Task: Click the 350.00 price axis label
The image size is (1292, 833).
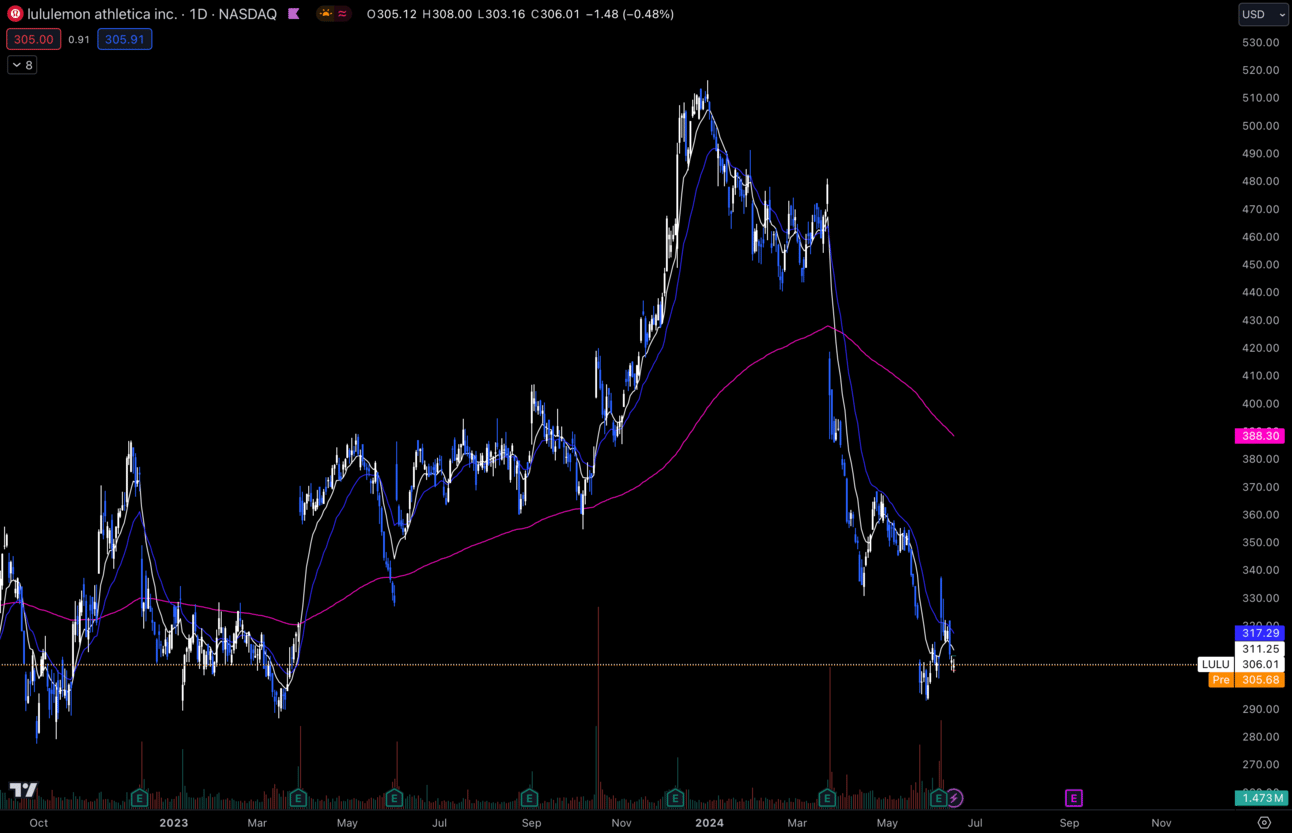Action: pos(1260,542)
